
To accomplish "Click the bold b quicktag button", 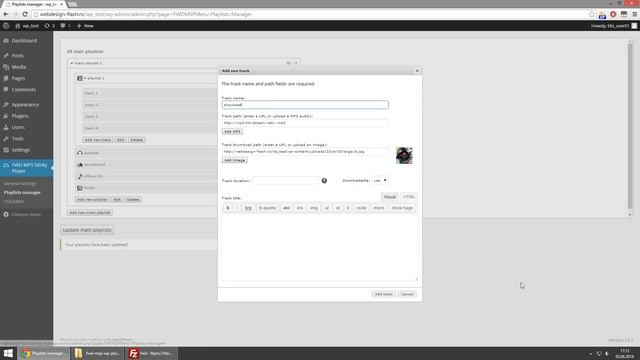I will coord(228,208).
